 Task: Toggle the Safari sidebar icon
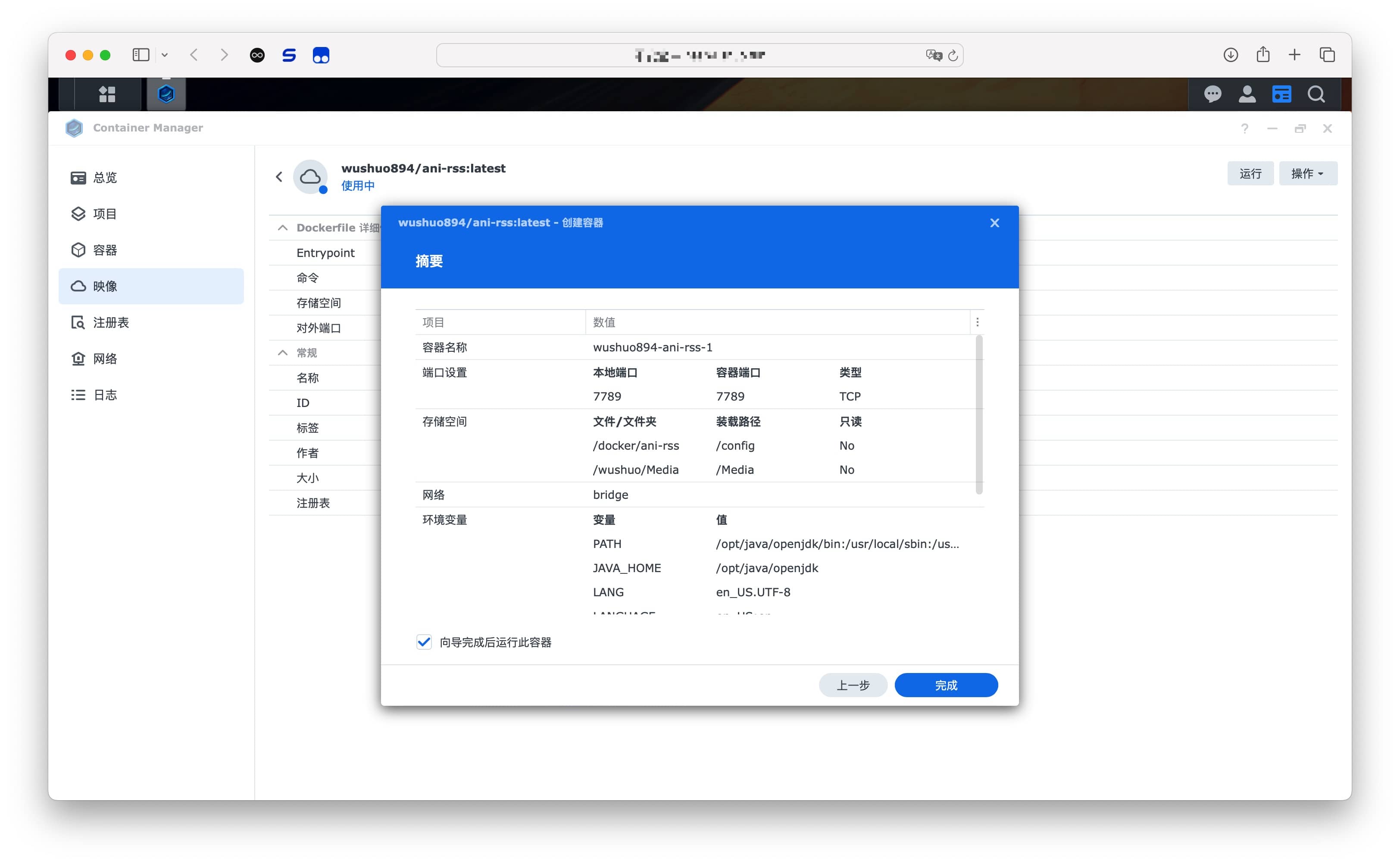point(141,55)
